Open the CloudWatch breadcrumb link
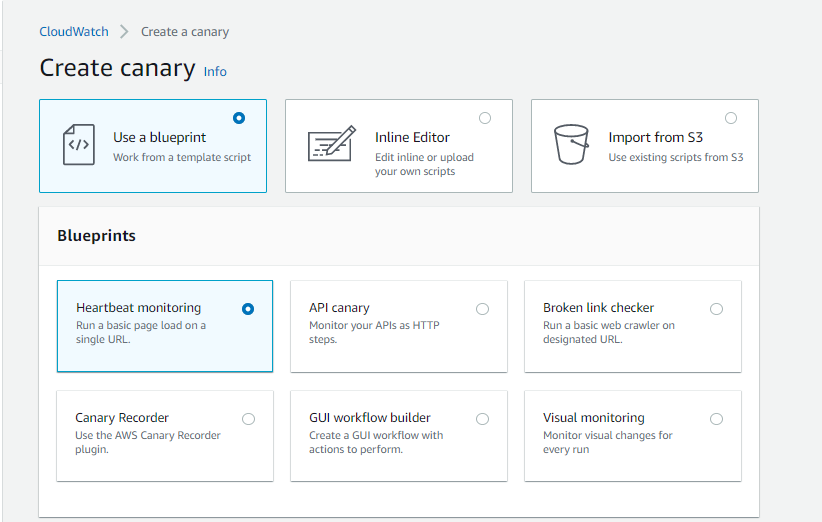The height and width of the screenshot is (522, 822). click(x=73, y=32)
